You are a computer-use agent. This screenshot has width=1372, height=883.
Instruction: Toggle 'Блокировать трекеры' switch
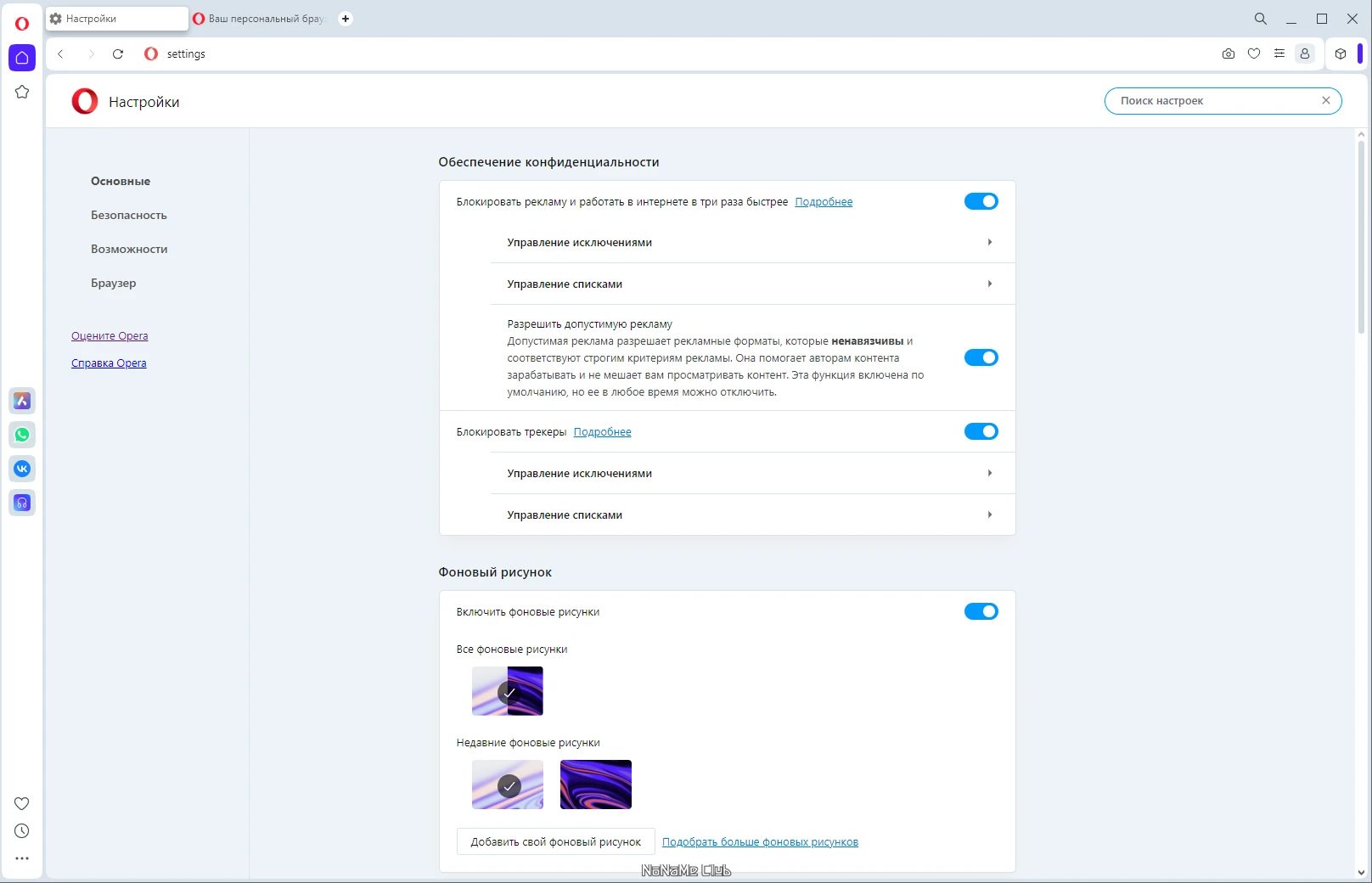coord(981,431)
